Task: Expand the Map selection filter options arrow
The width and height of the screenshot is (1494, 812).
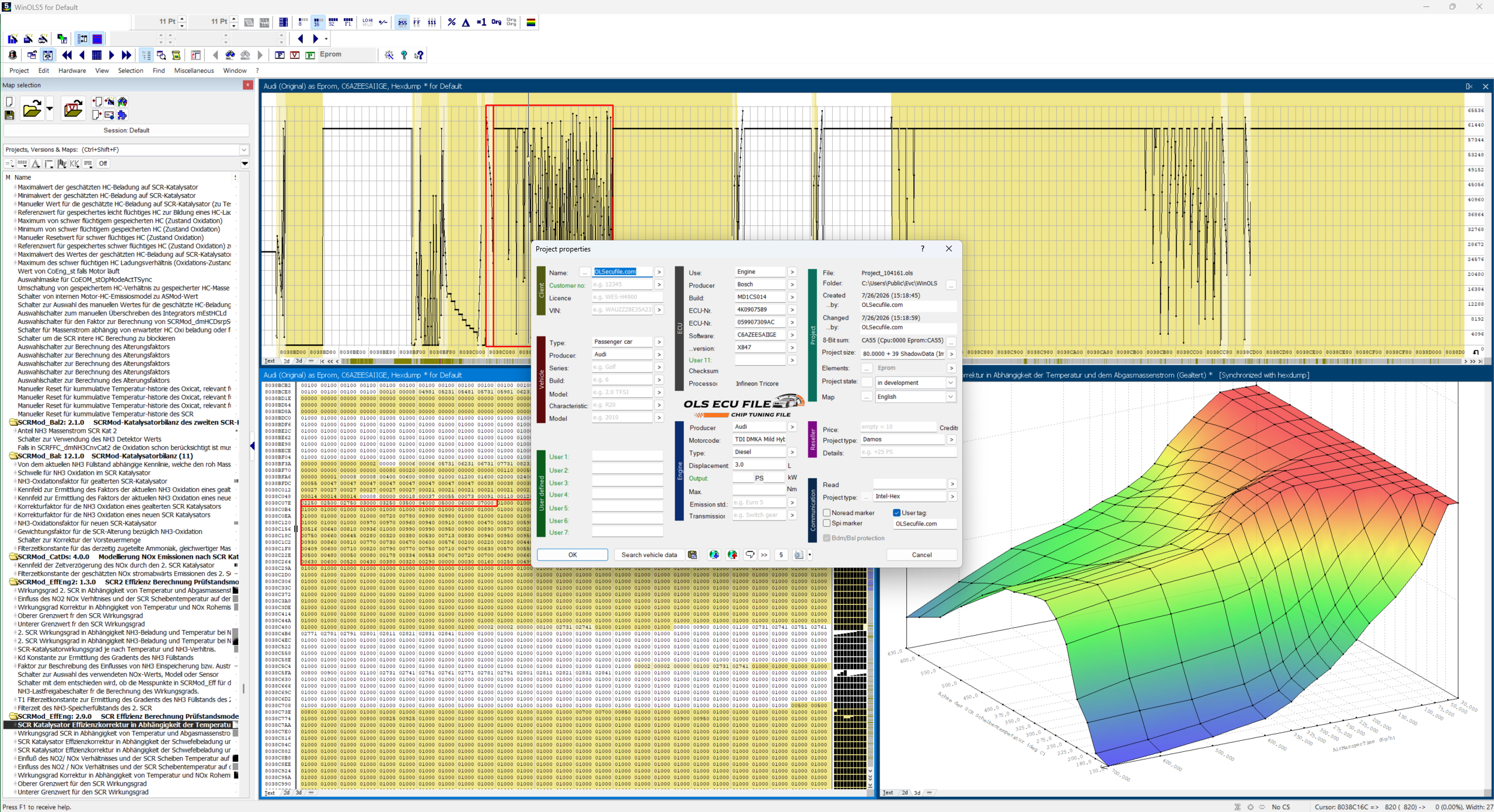Action: coord(245,164)
